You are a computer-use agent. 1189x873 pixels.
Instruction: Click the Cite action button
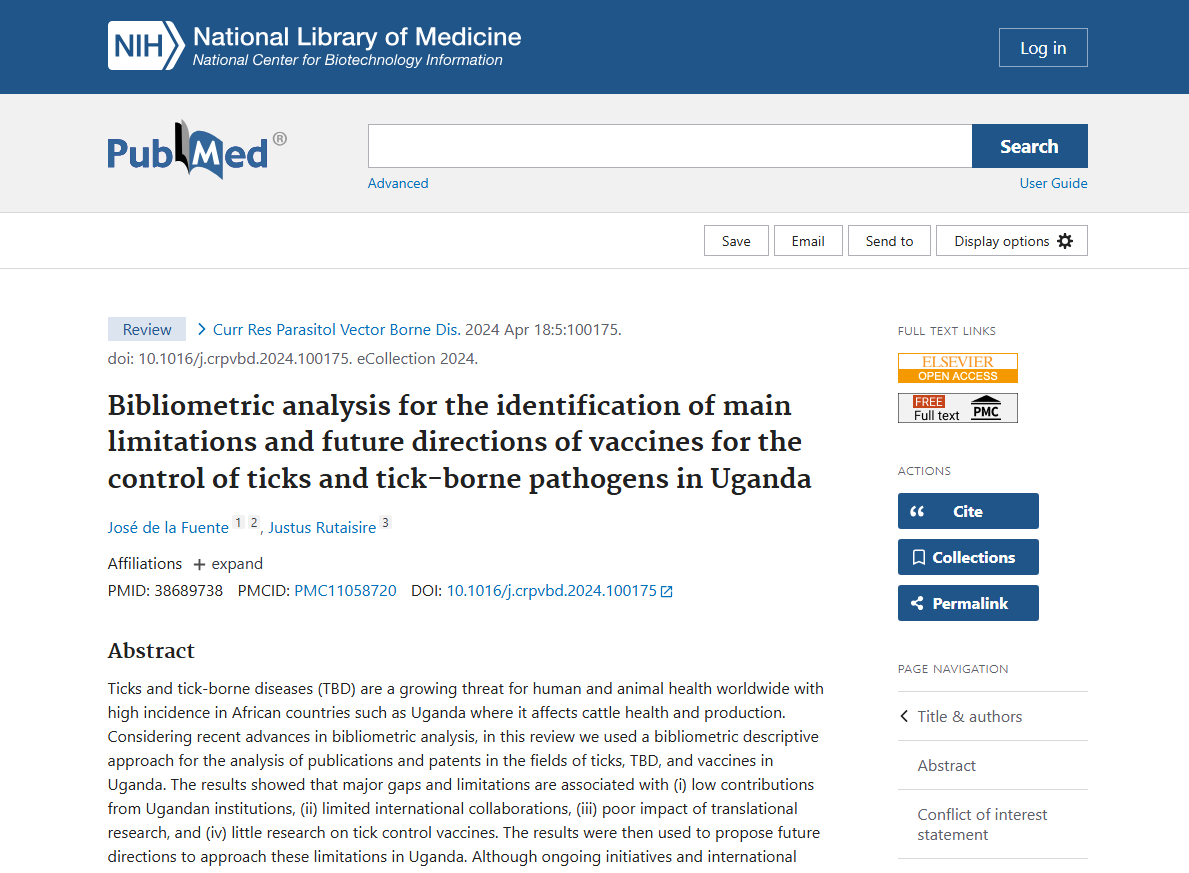(968, 511)
